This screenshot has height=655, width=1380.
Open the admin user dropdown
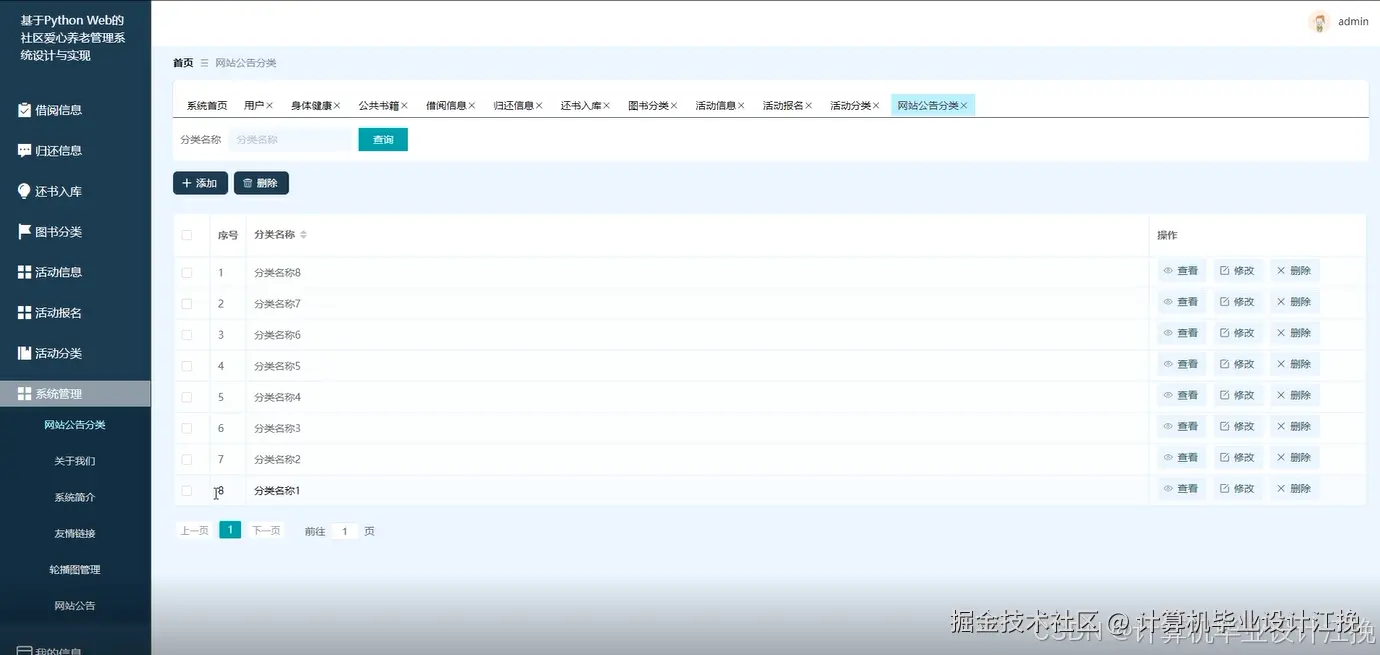(x=1353, y=22)
